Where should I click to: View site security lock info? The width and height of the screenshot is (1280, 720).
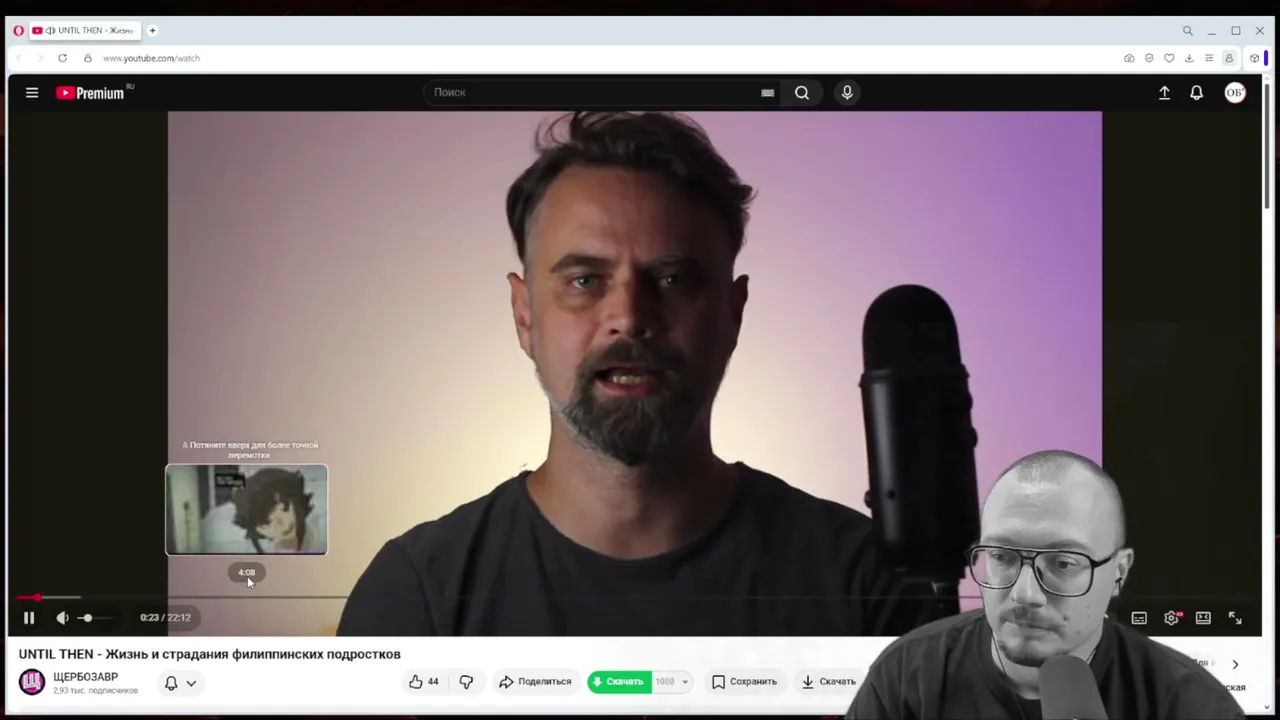[x=88, y=58]
